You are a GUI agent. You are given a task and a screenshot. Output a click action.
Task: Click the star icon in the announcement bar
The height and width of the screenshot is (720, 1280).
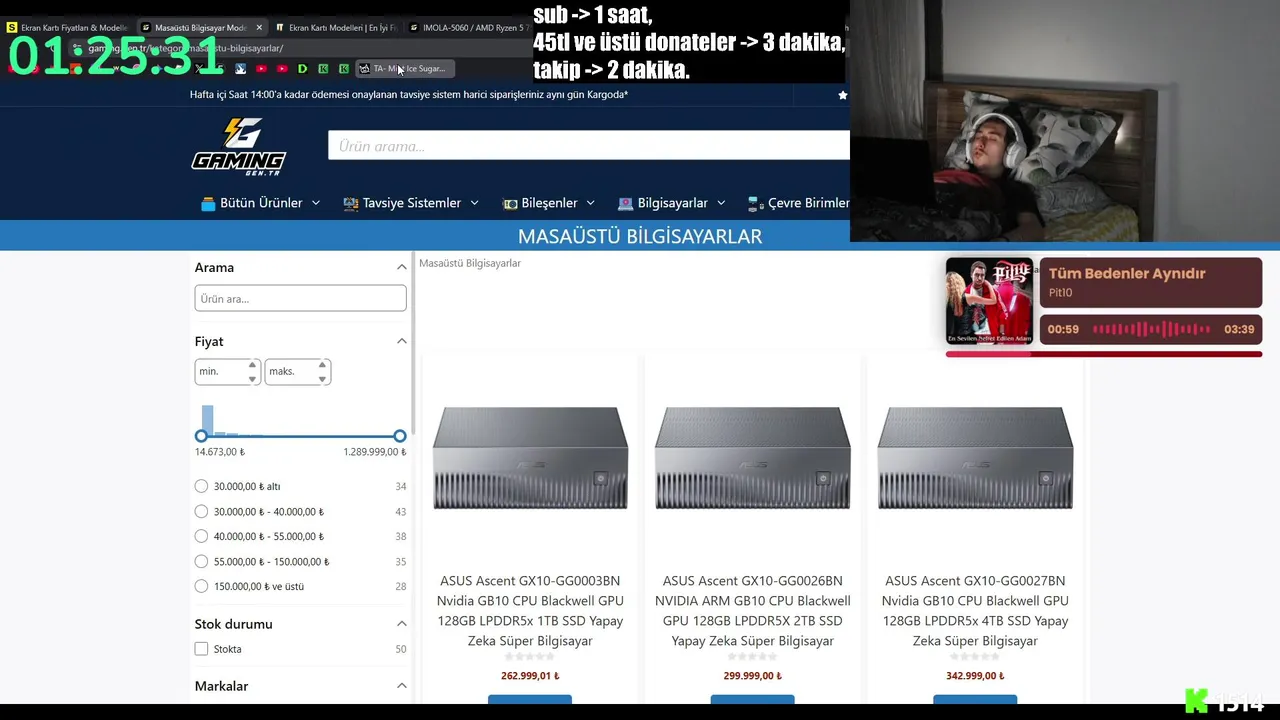(x=842, y=95)
